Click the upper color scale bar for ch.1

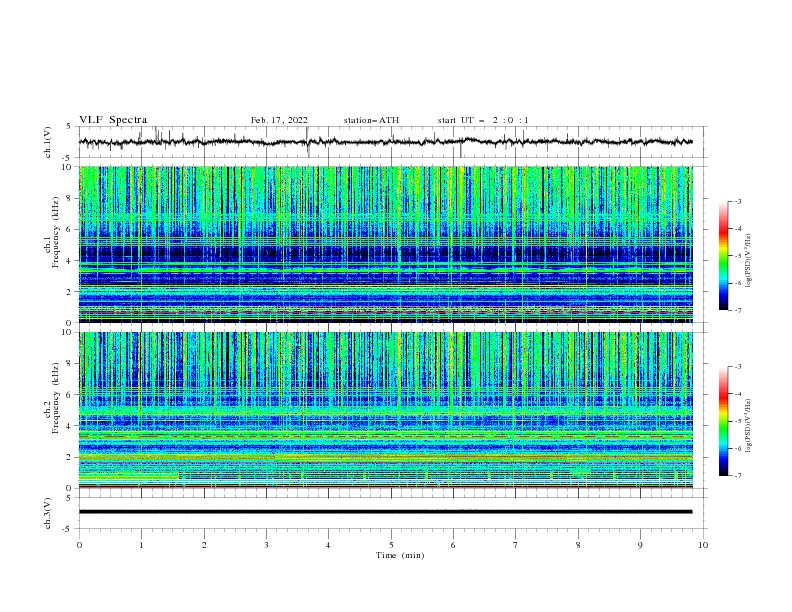[x=723, y=256]
